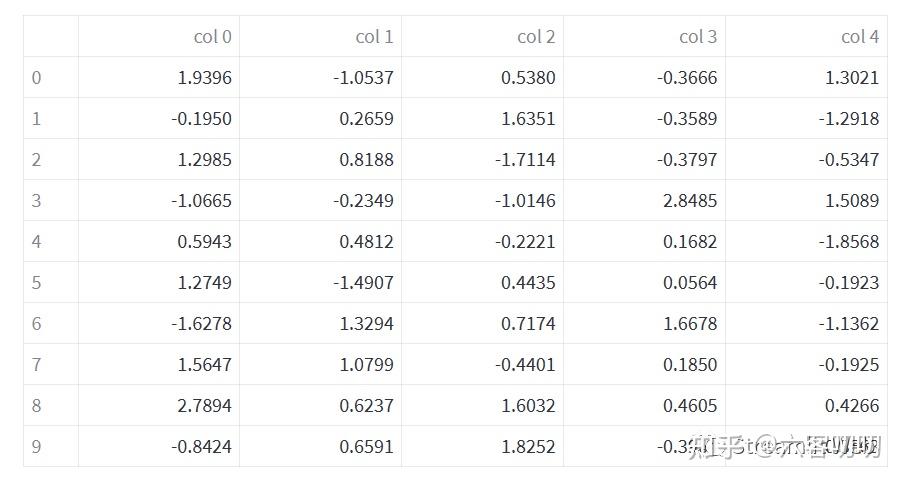Click row index 9
This screenshot has width=905, height=483.
(37, 447)
